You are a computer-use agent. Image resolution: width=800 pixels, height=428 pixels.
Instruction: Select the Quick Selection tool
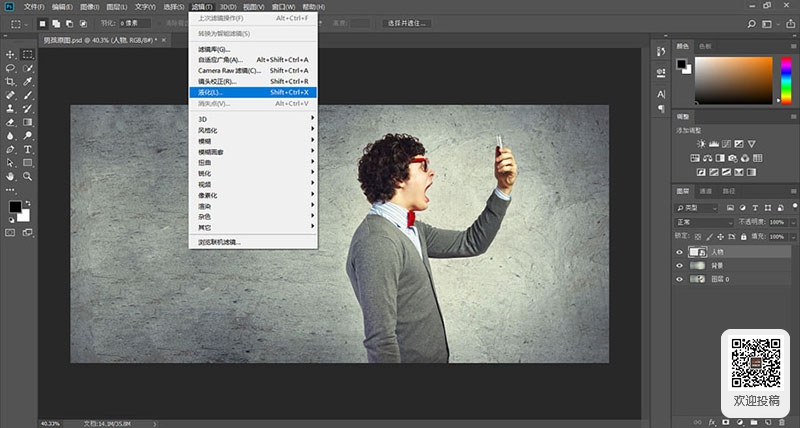(28, 68)
